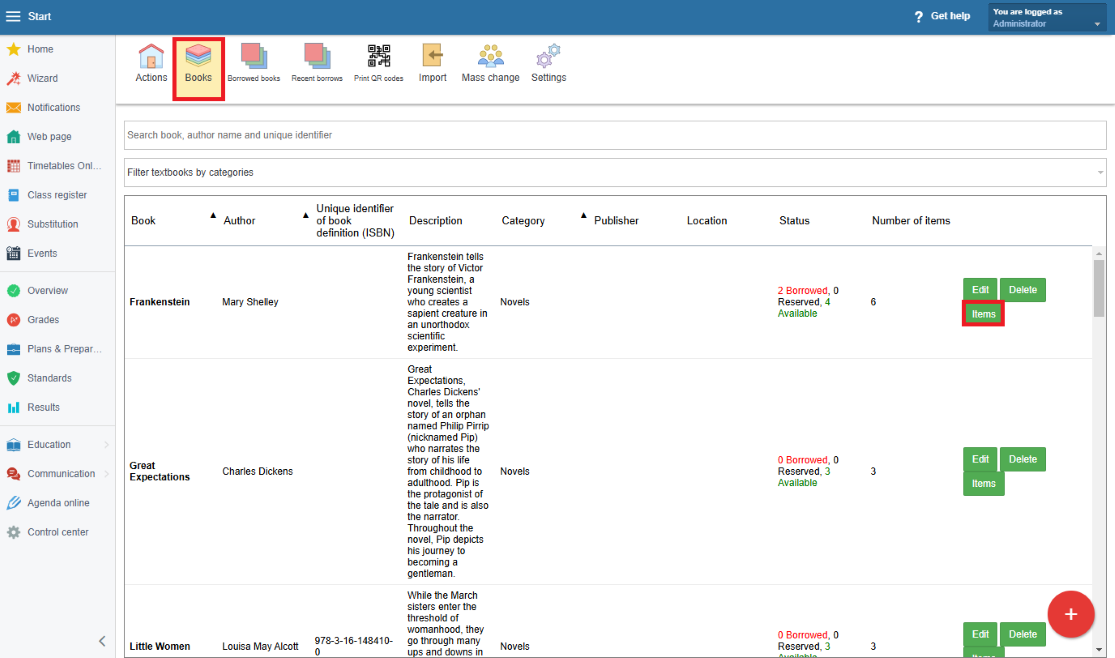Screen dimensions: 1115x658
Task: Click the book search input field
Action: 615,135
